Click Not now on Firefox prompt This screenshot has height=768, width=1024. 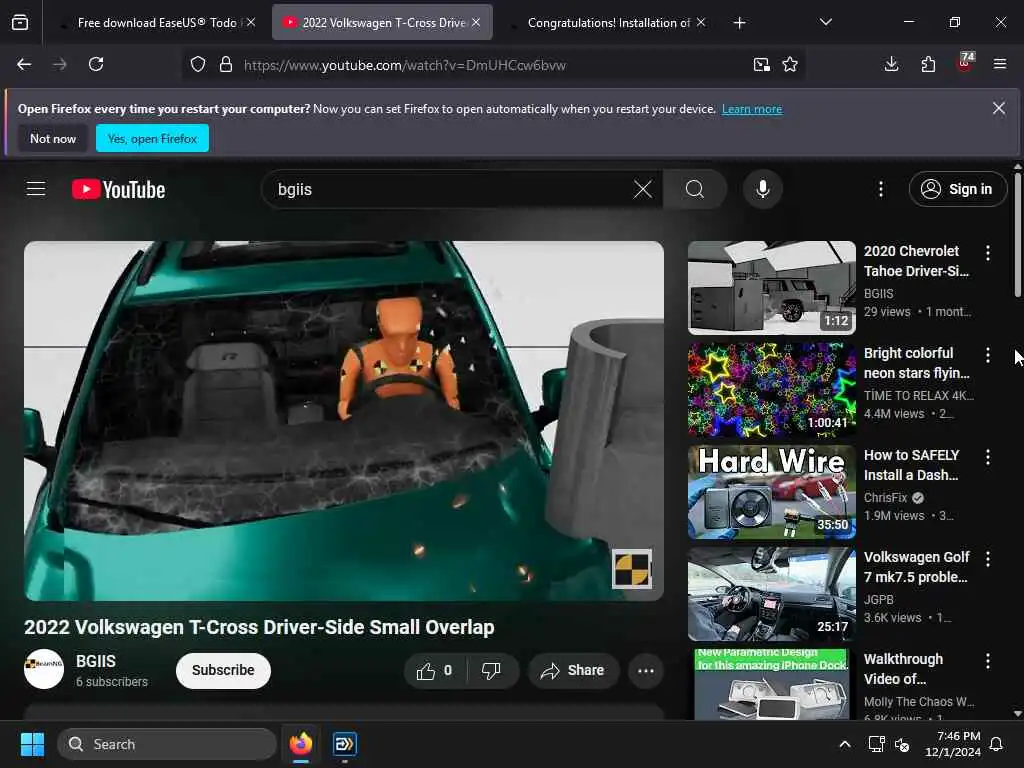53,138
